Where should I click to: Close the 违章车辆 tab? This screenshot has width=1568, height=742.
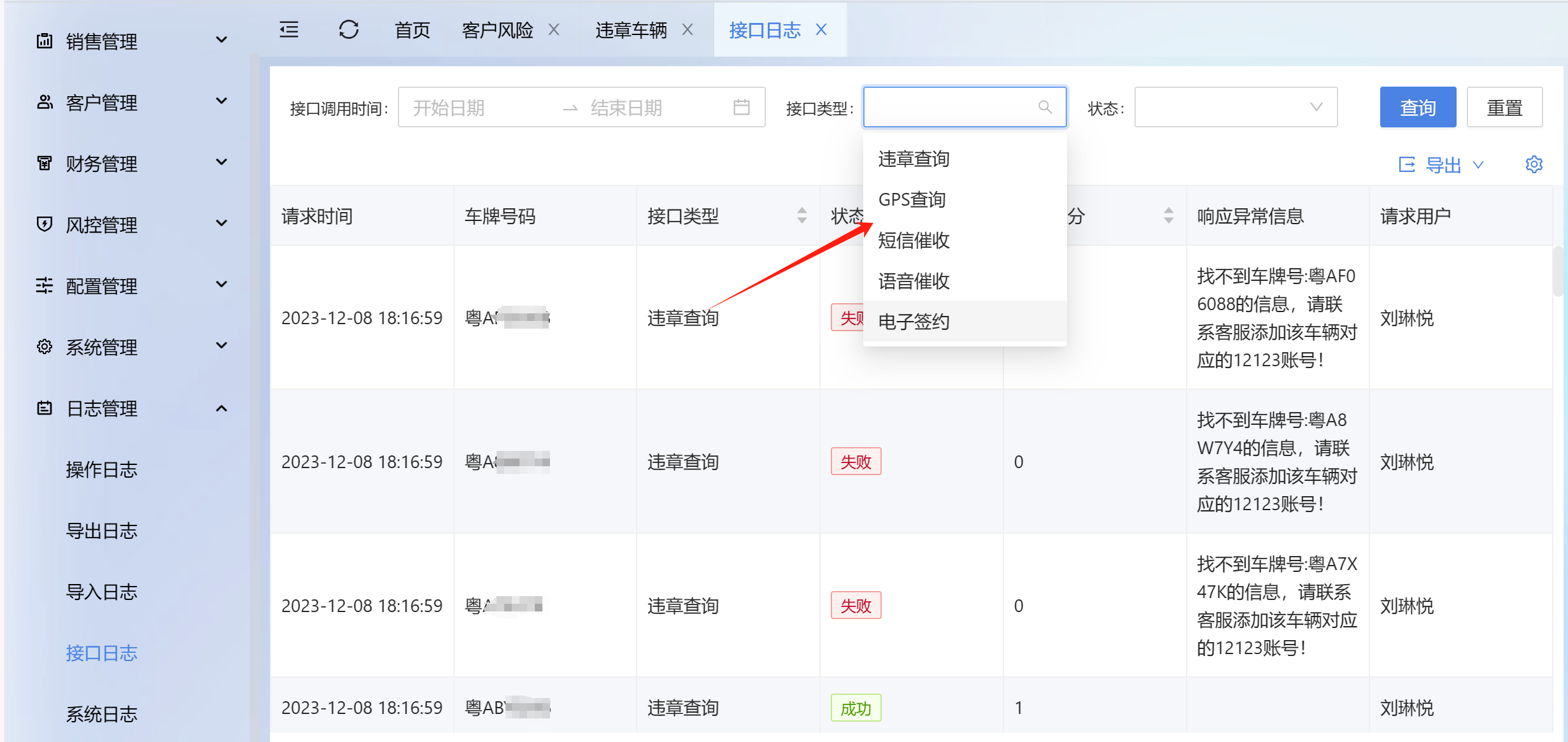pos(688,30)
